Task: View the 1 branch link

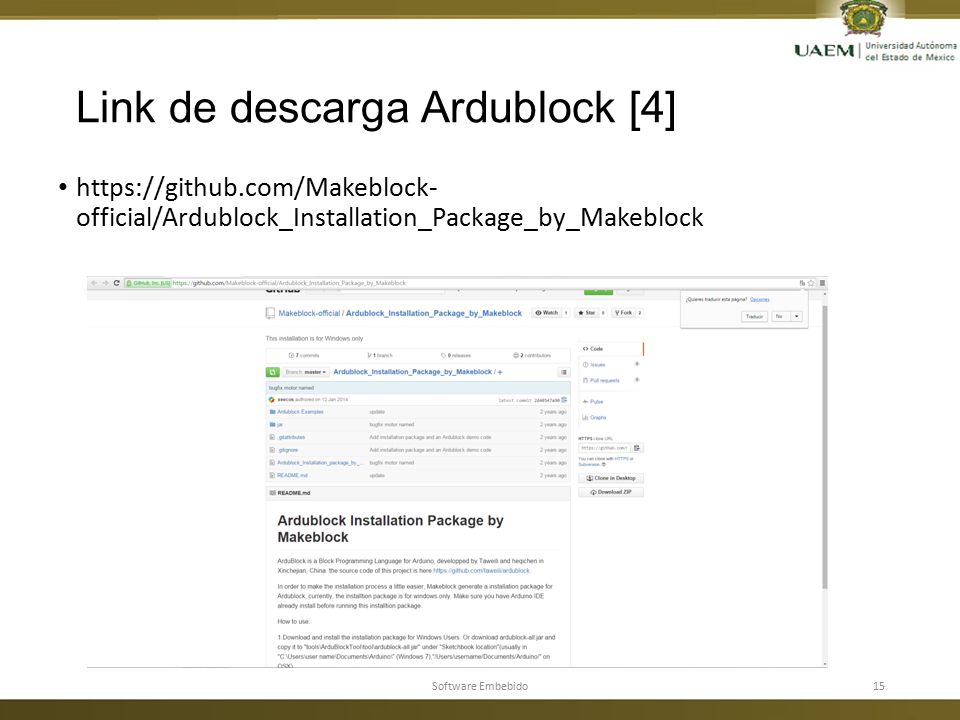Action: [380, 355]
